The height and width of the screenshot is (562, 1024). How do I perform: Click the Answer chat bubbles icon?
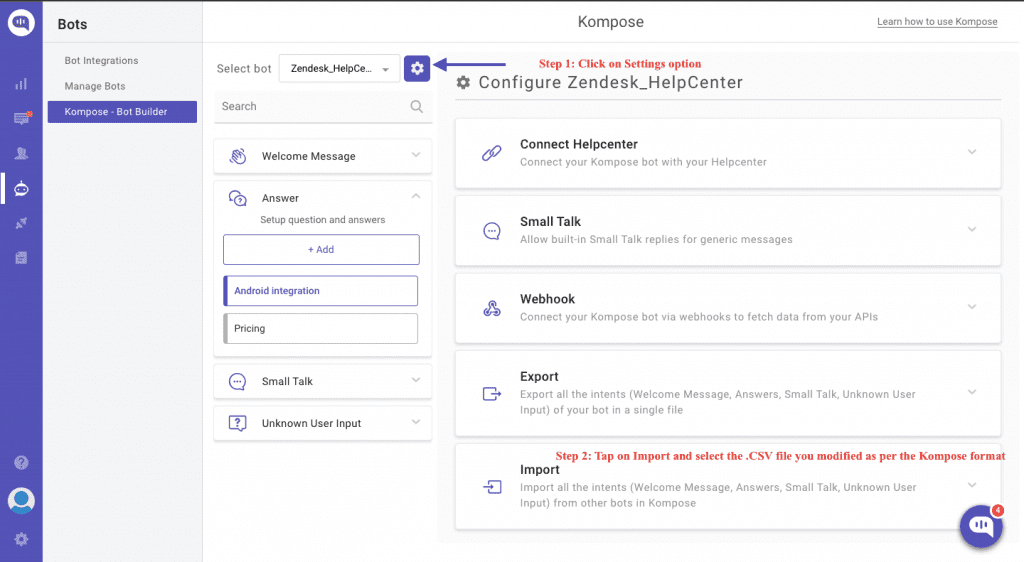pos(238,198)
